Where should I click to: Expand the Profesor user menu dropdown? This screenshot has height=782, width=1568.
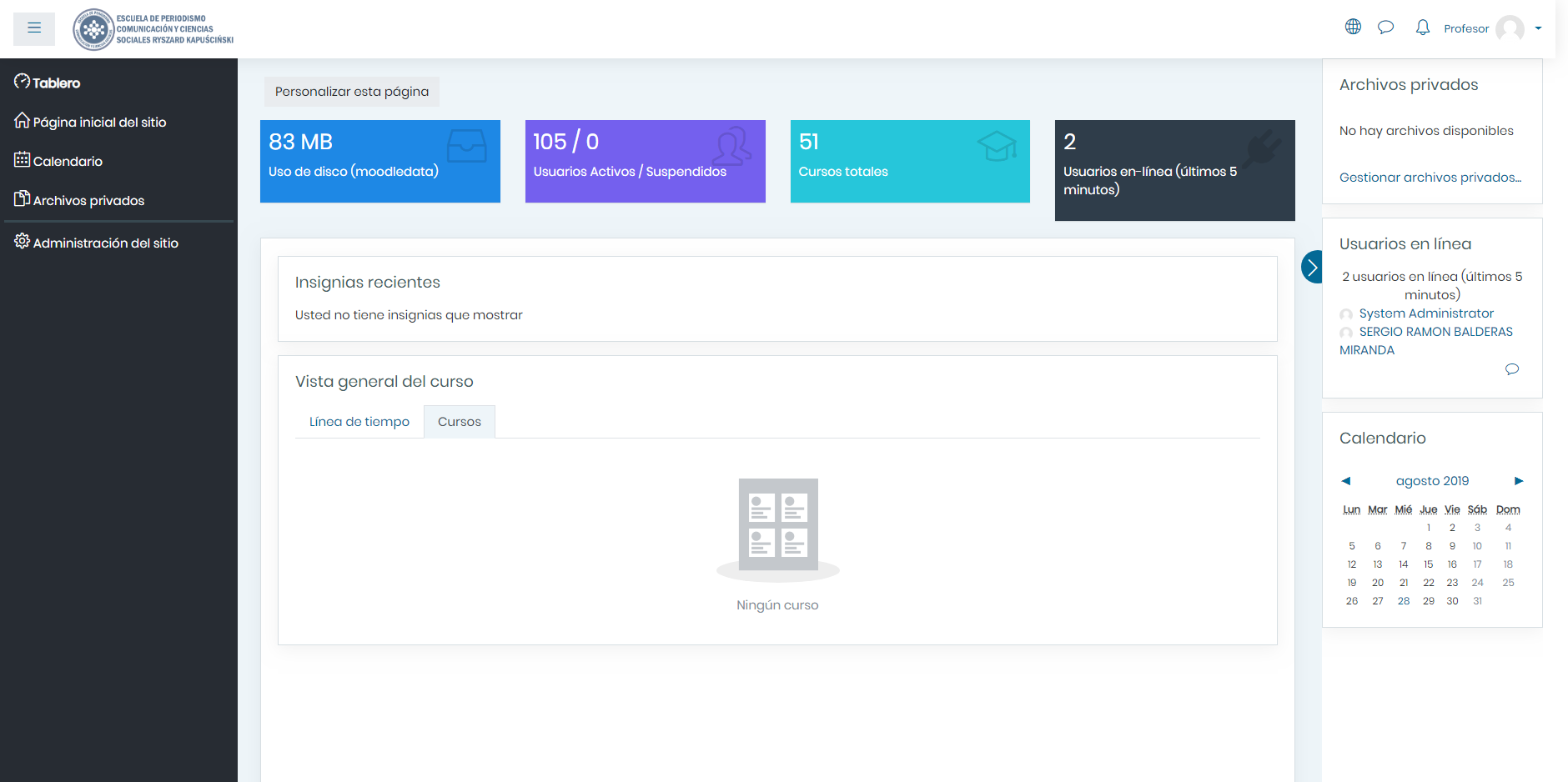click(x=1538, y=28)
